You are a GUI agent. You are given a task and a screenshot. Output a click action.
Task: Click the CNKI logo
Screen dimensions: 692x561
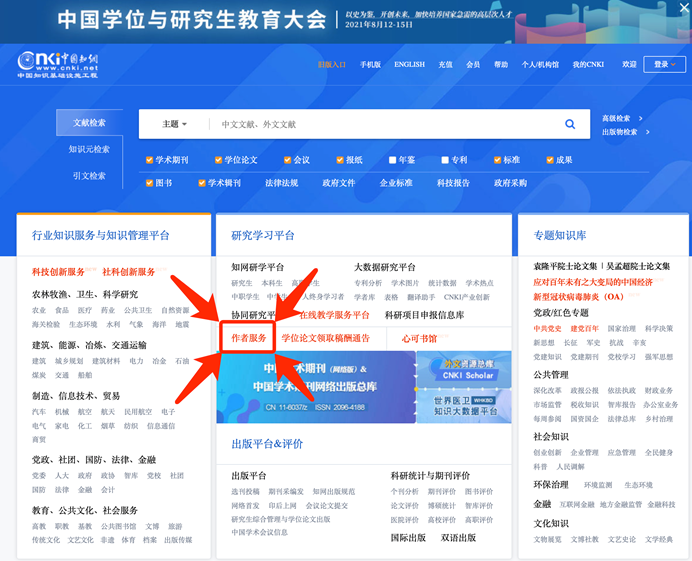(x=57, y=65)
